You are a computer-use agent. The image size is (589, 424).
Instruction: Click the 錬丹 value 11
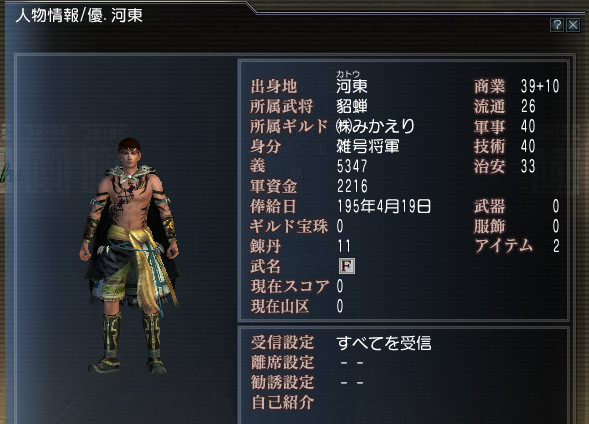(344, 246)
